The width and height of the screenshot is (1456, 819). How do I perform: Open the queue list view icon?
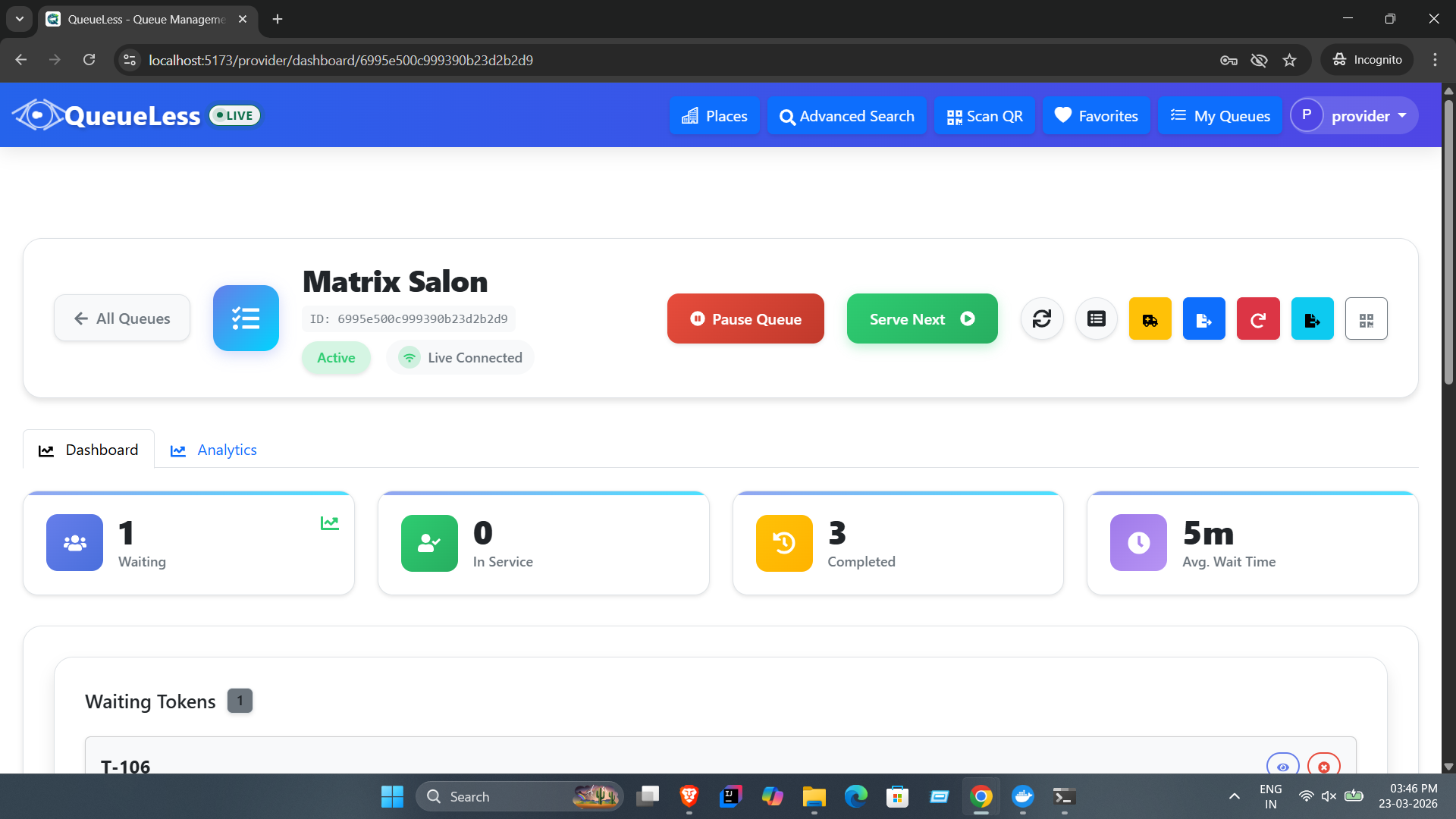1096,318
